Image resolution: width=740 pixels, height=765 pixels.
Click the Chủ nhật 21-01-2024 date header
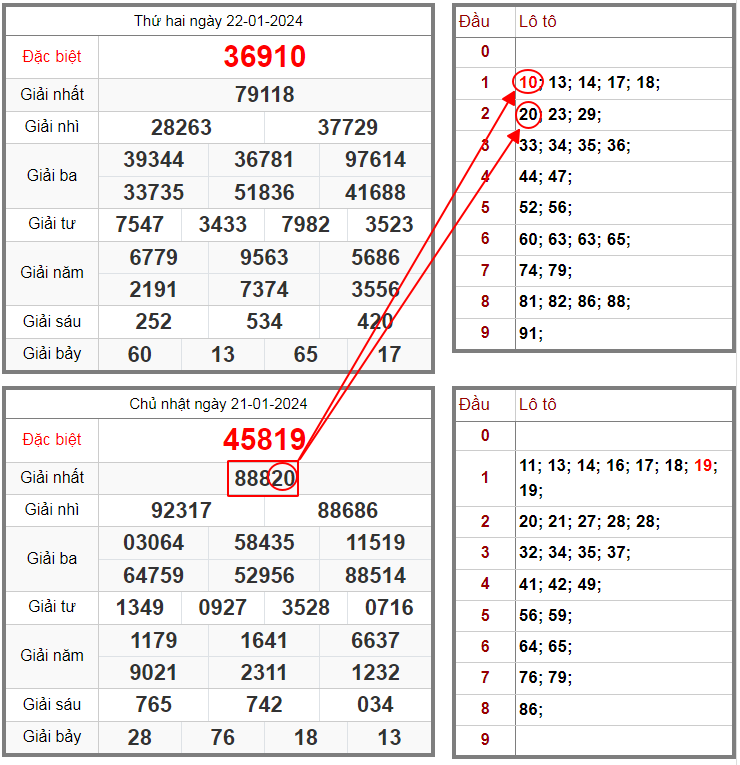click(218, 404)
